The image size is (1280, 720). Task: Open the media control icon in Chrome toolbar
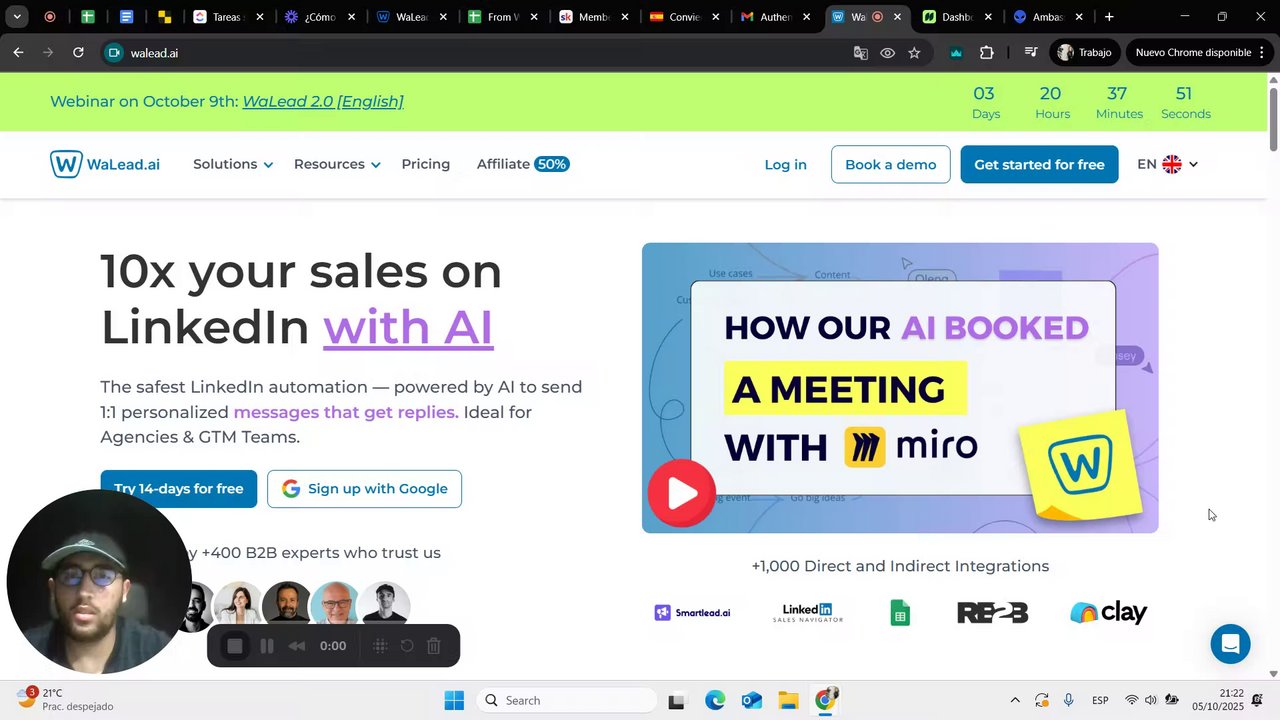click(1031, 53)
